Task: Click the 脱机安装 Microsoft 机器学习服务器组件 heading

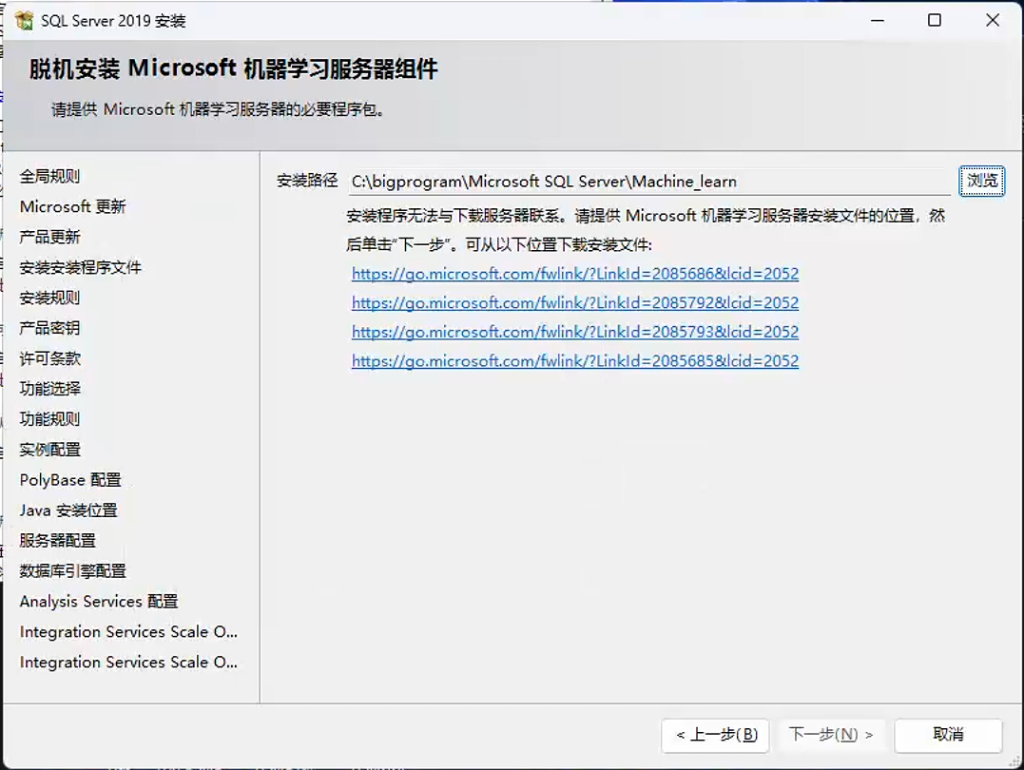Action: coord(233,69)
